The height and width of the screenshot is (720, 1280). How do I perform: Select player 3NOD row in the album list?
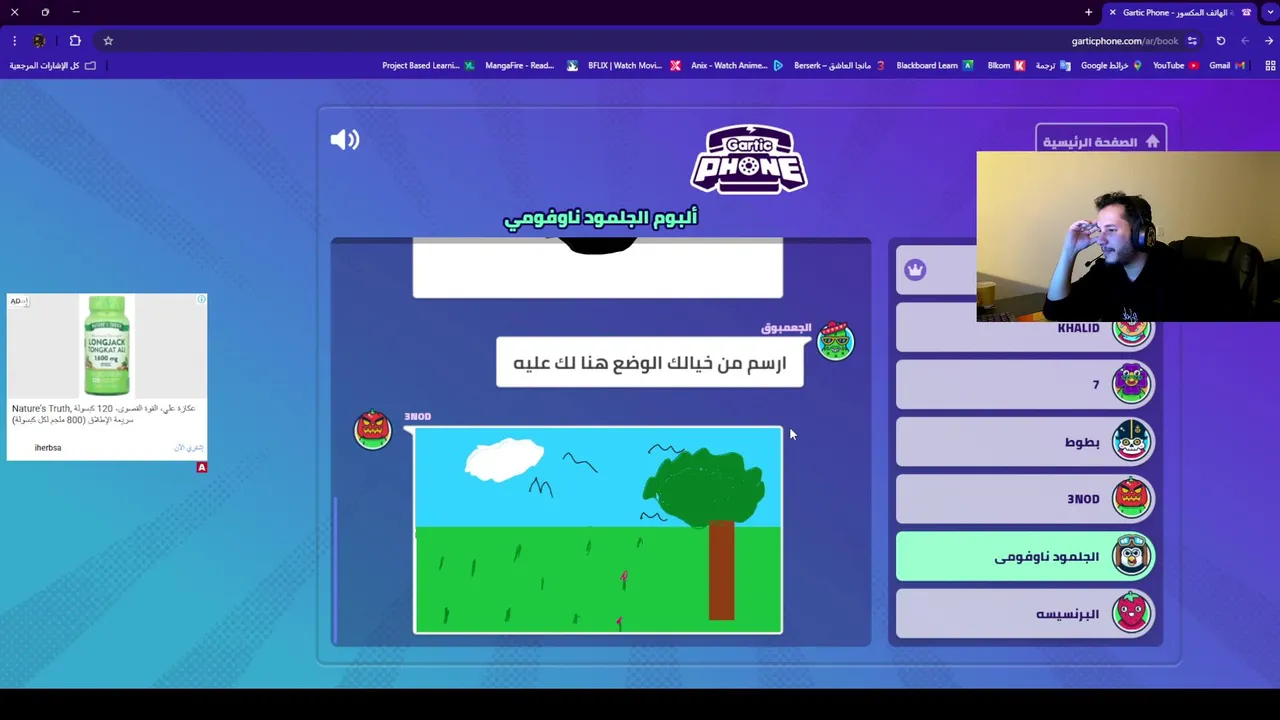[x=1025, y=499]
